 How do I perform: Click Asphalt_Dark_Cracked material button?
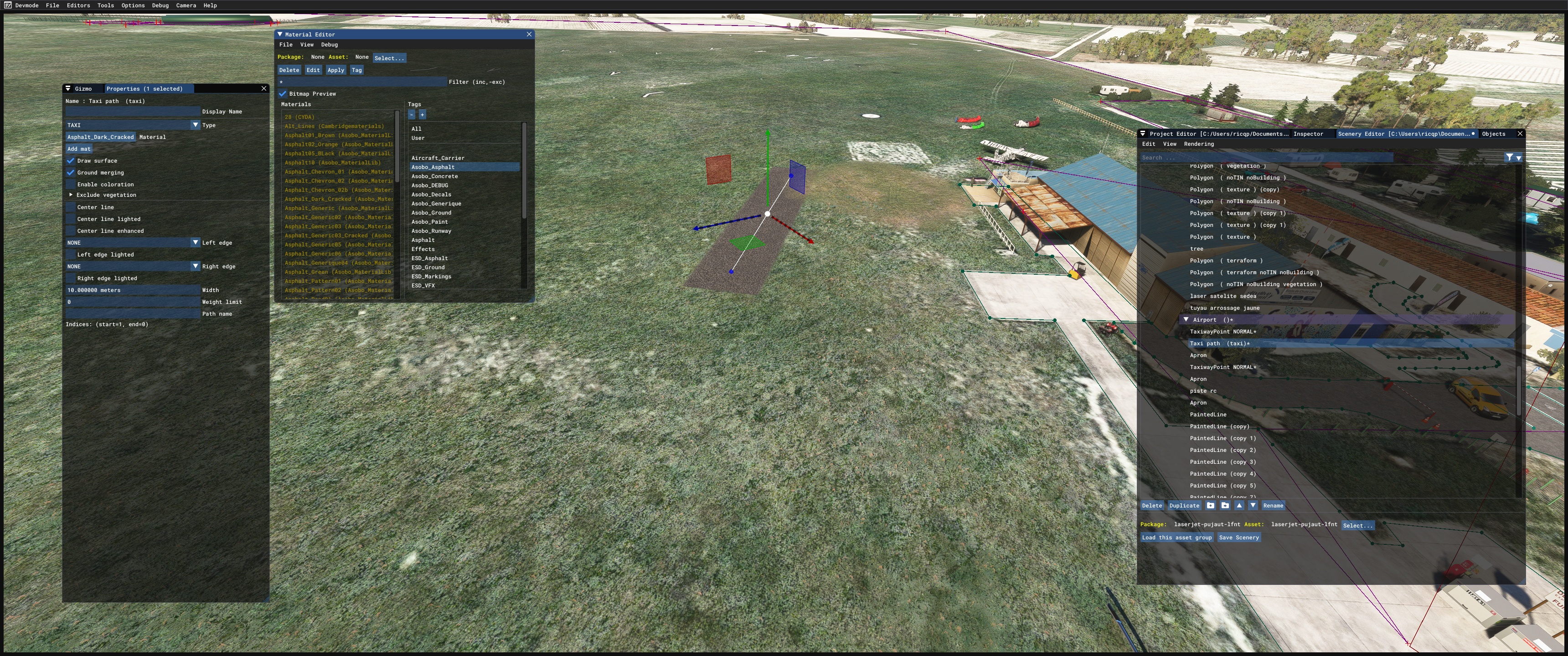(100, 138)
